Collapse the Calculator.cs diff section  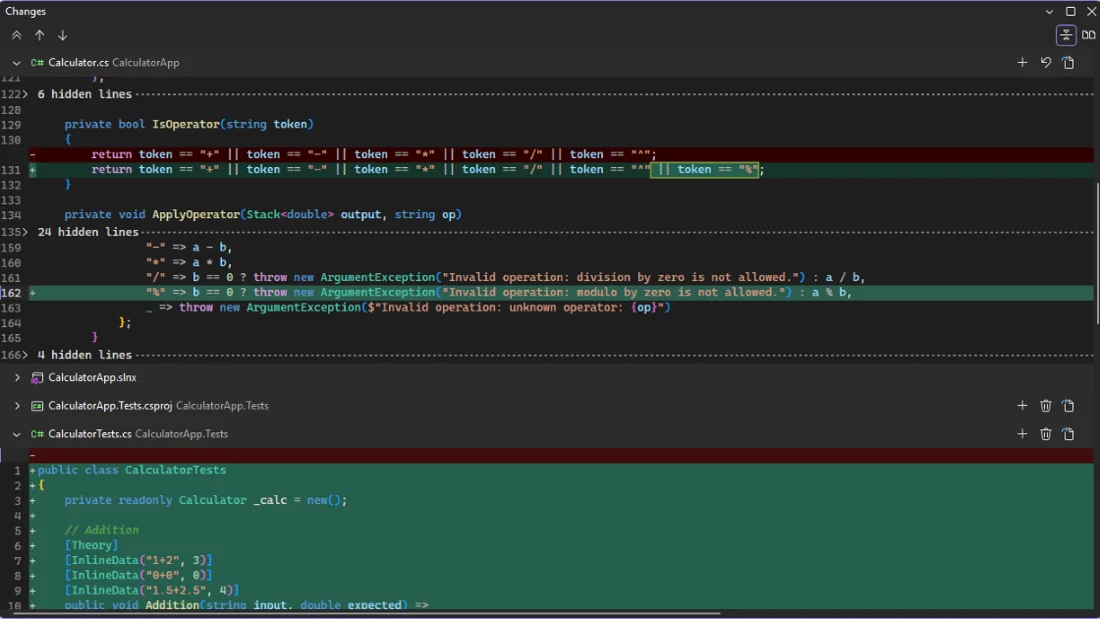click(x=16, y=62)
